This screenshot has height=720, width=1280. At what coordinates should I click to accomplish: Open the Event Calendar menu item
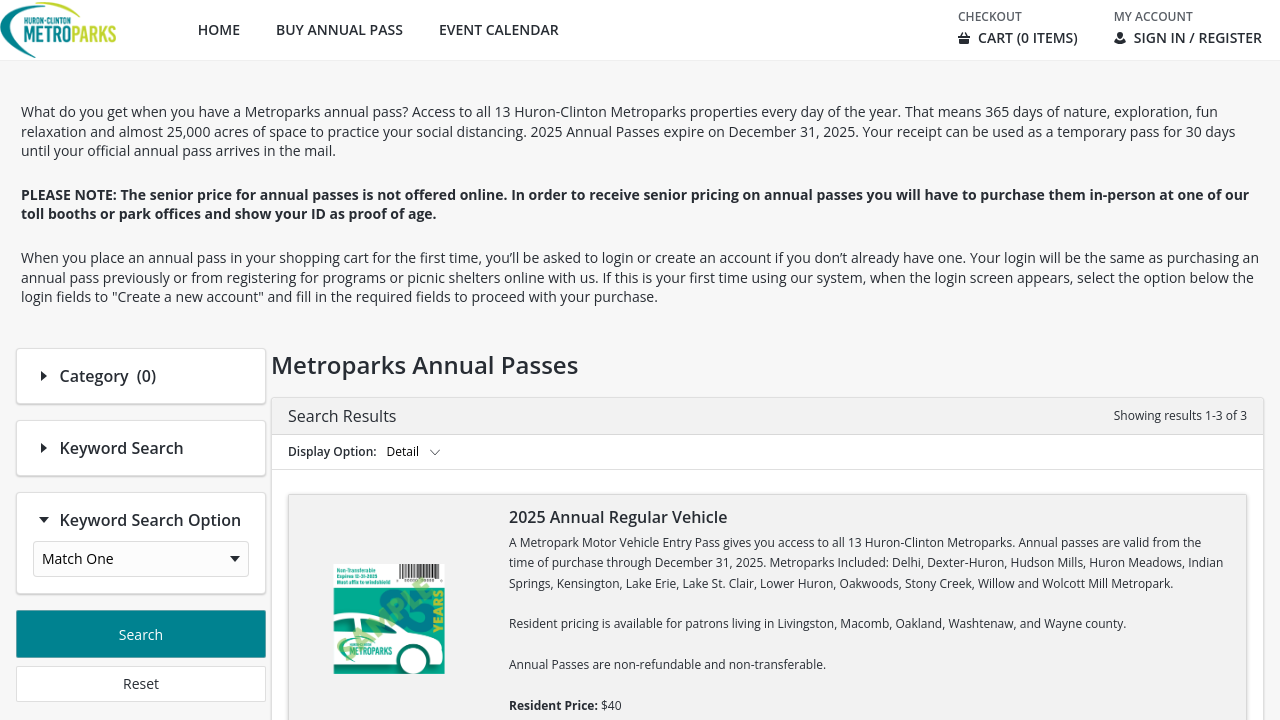tap(499, 30)
